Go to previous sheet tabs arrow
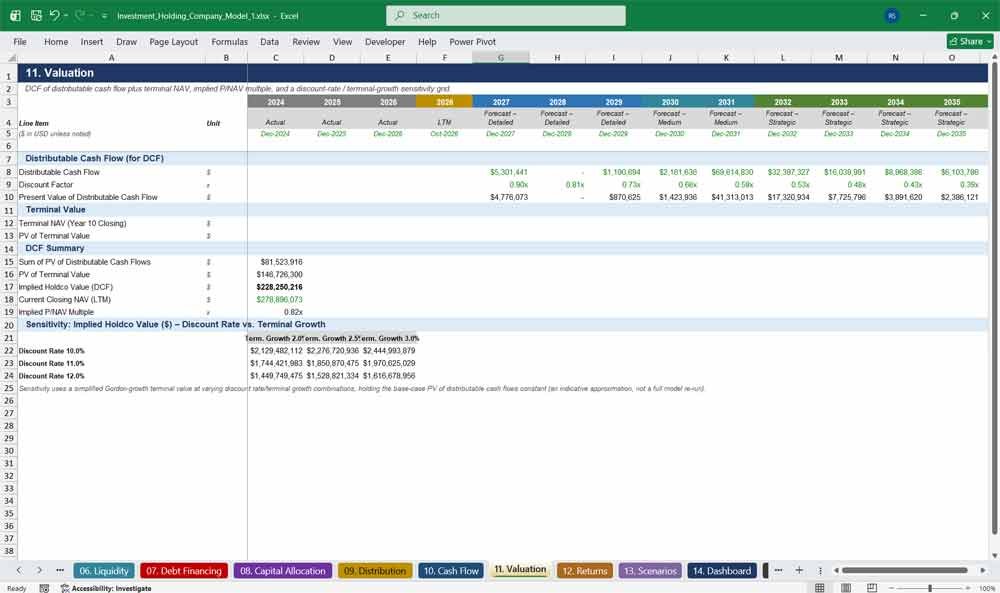Screen dimensions: 1000x593 tap(19, 570)
